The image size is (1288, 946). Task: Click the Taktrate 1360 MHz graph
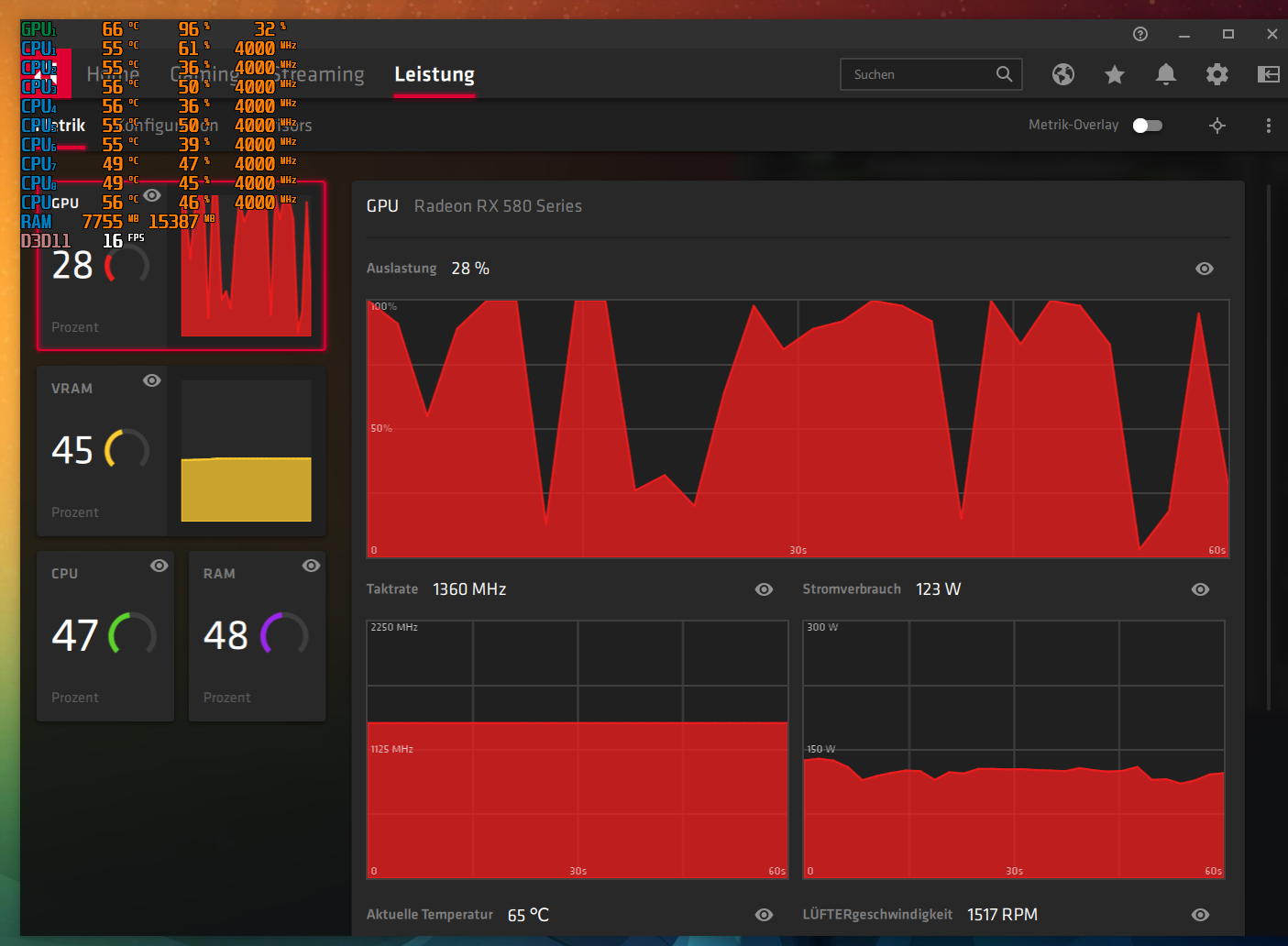578,749
